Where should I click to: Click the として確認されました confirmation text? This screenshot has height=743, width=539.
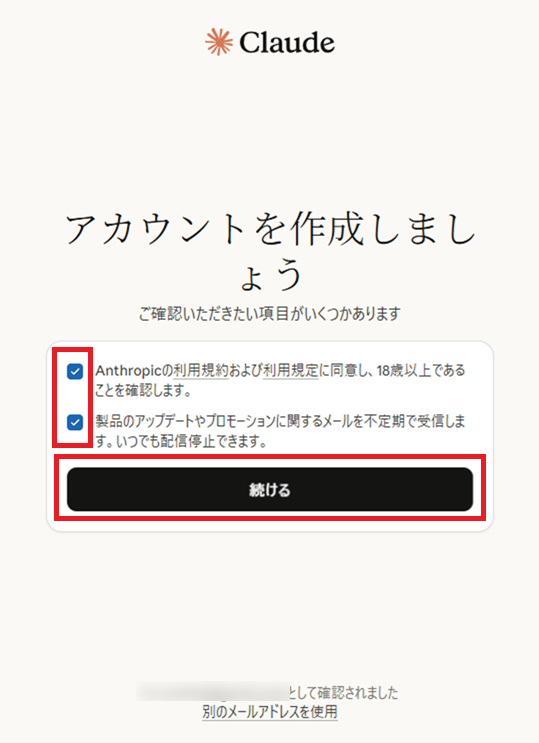344,693
